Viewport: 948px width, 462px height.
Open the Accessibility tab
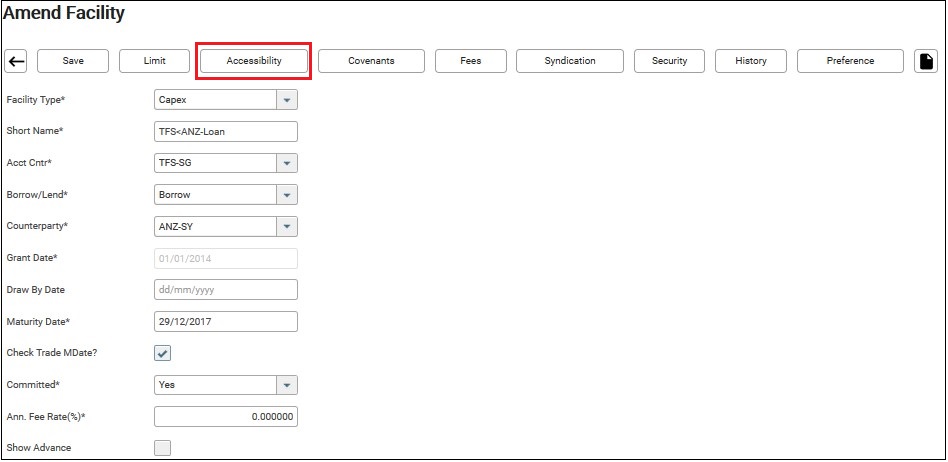pos(254,61)
